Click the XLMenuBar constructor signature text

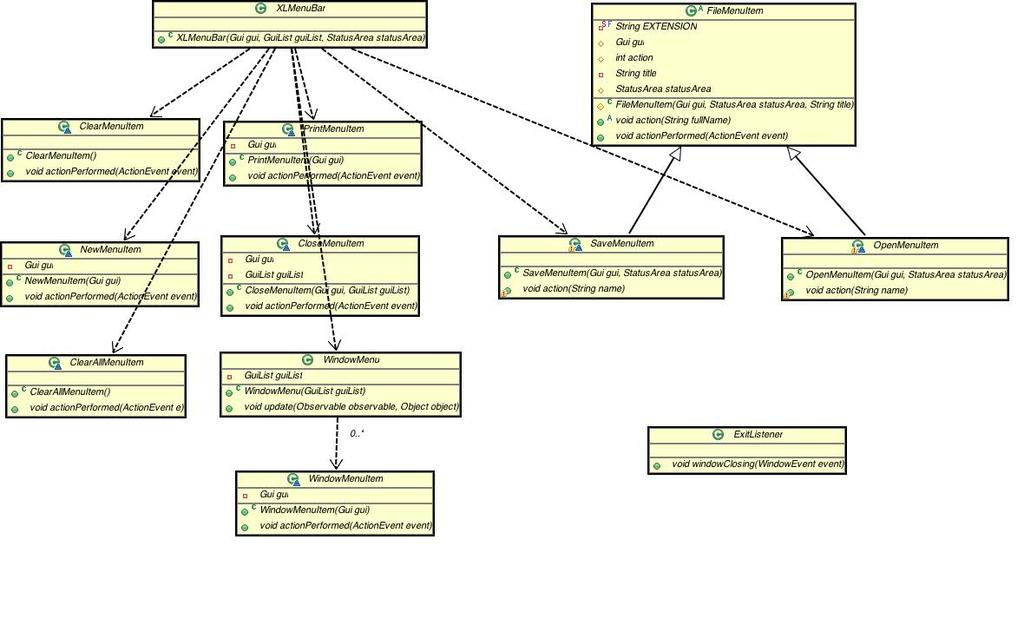[x=300, y=38]
